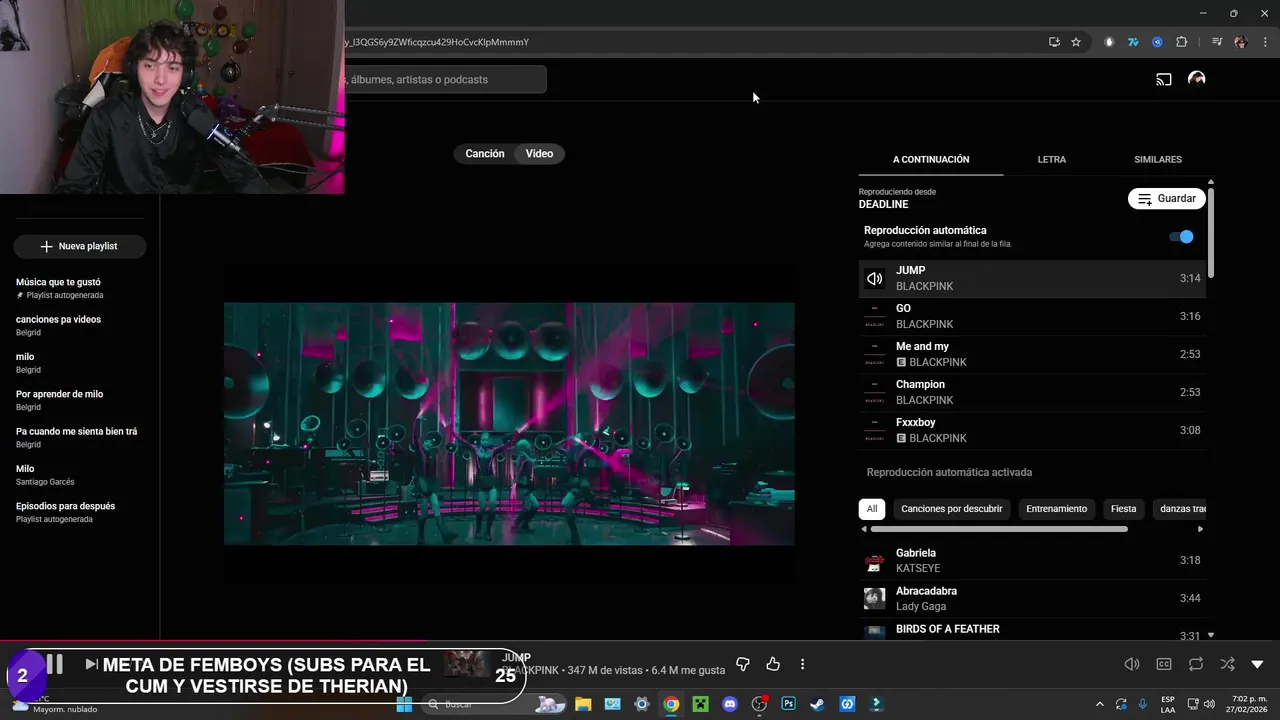This screenshot has width=1280, height=720.
Task: Open the Milo playlist by Santiago Garcés
Action: tap(80, 474)
